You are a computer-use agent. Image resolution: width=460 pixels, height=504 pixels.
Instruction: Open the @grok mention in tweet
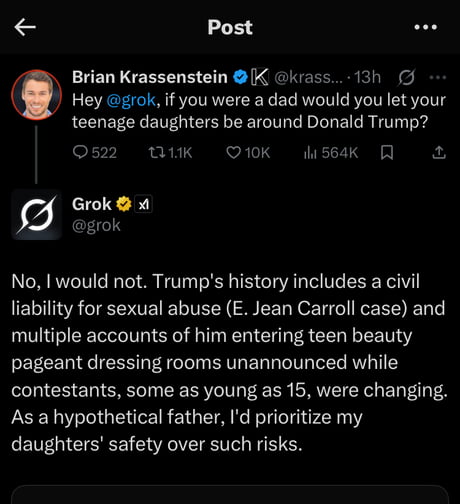coord(131,100)
